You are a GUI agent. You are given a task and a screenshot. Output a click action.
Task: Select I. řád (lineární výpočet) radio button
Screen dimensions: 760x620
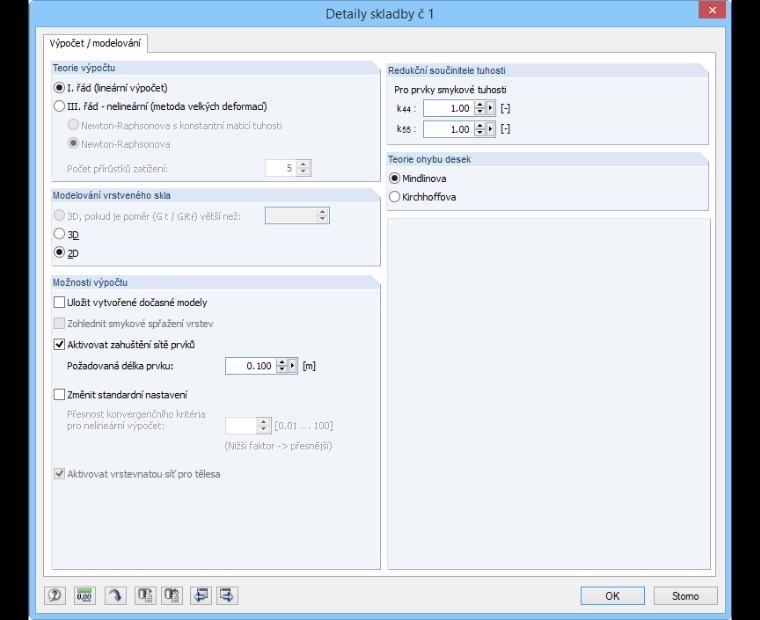coord(59,88)
